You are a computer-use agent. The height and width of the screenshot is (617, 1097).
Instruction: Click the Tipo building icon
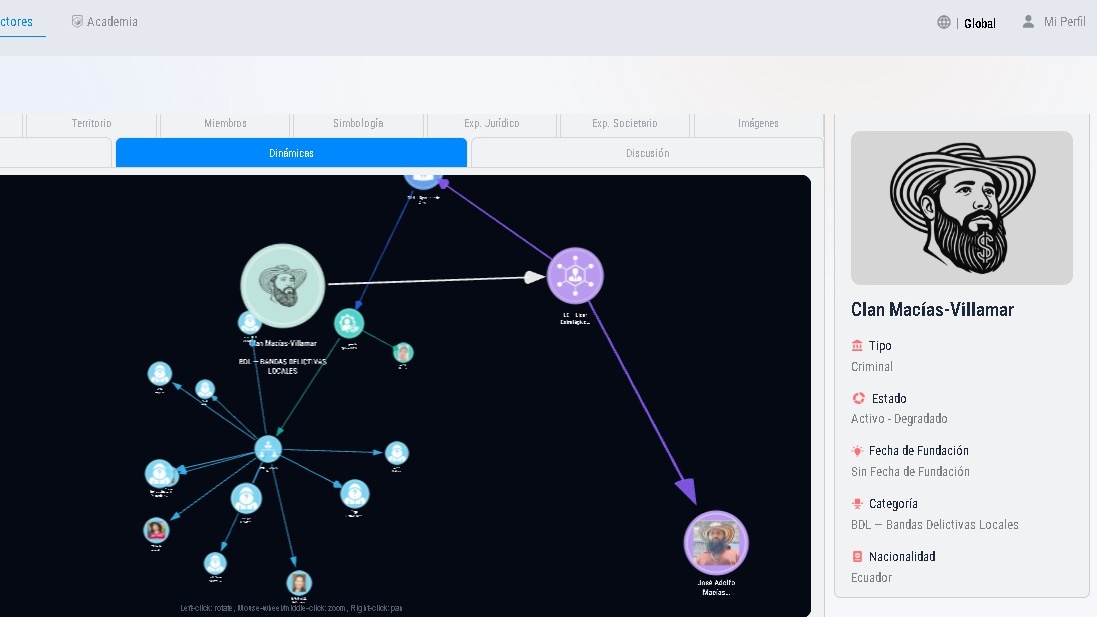coord(857,346)
